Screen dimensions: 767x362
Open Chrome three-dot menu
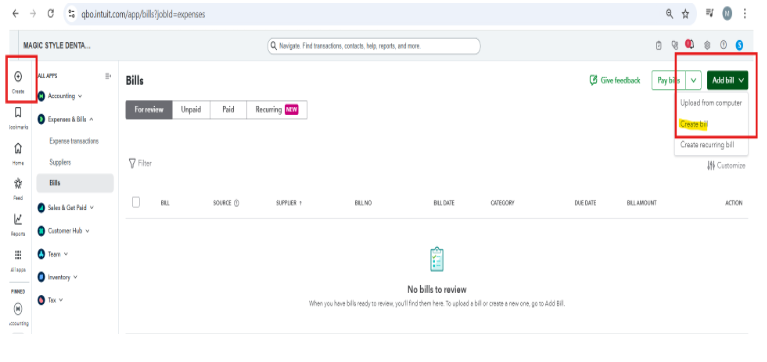pos(744,14)
